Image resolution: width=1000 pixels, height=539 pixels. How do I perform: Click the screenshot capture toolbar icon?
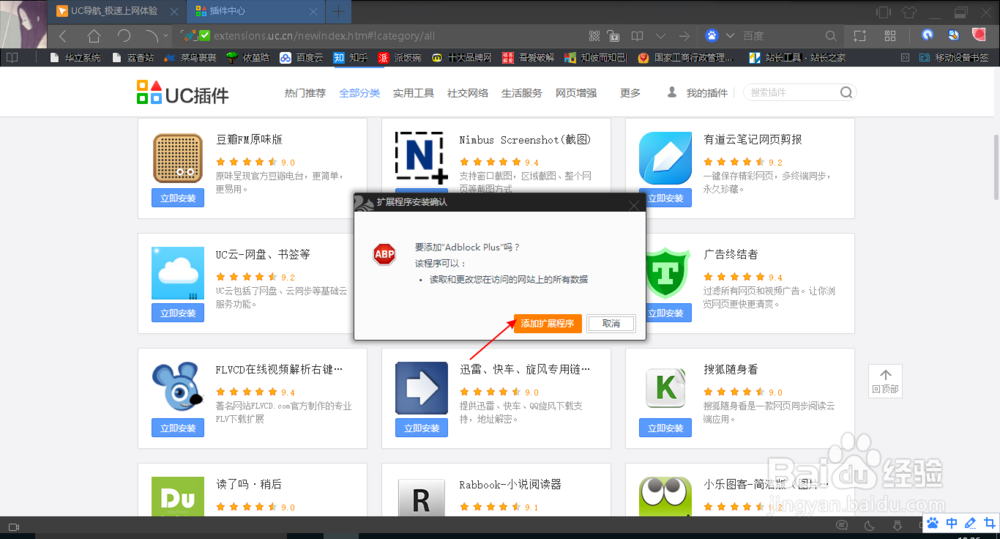(x=860, y=36)
